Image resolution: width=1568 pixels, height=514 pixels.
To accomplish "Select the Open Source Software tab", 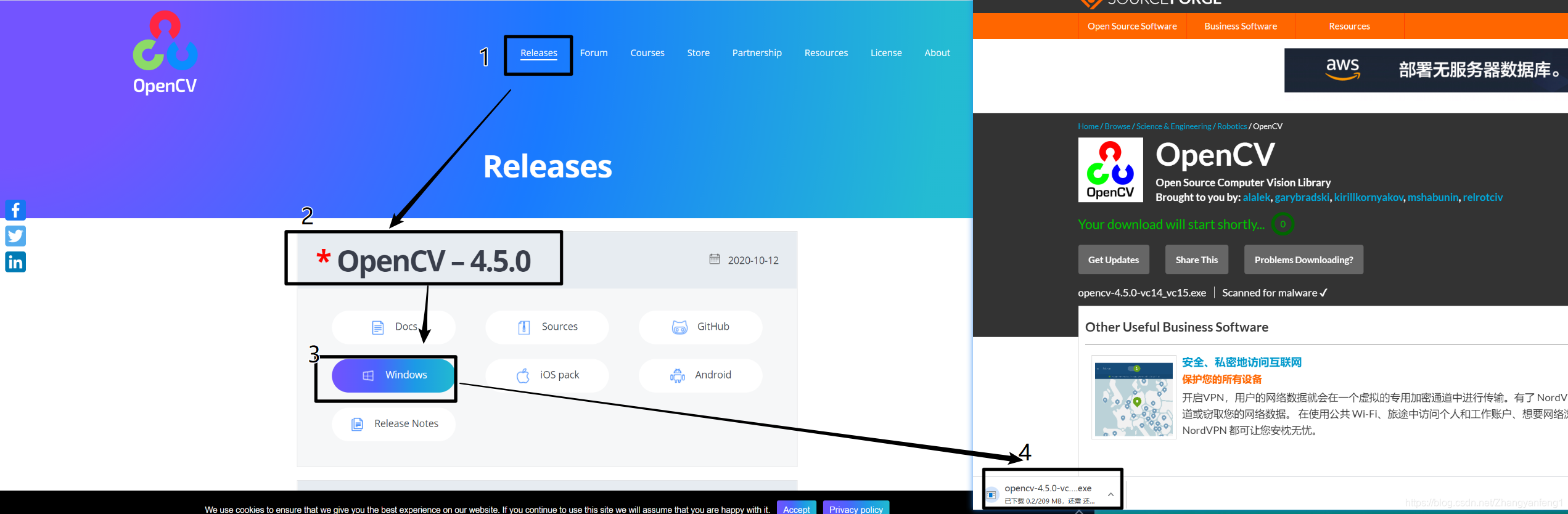I will coord(1132,26).
